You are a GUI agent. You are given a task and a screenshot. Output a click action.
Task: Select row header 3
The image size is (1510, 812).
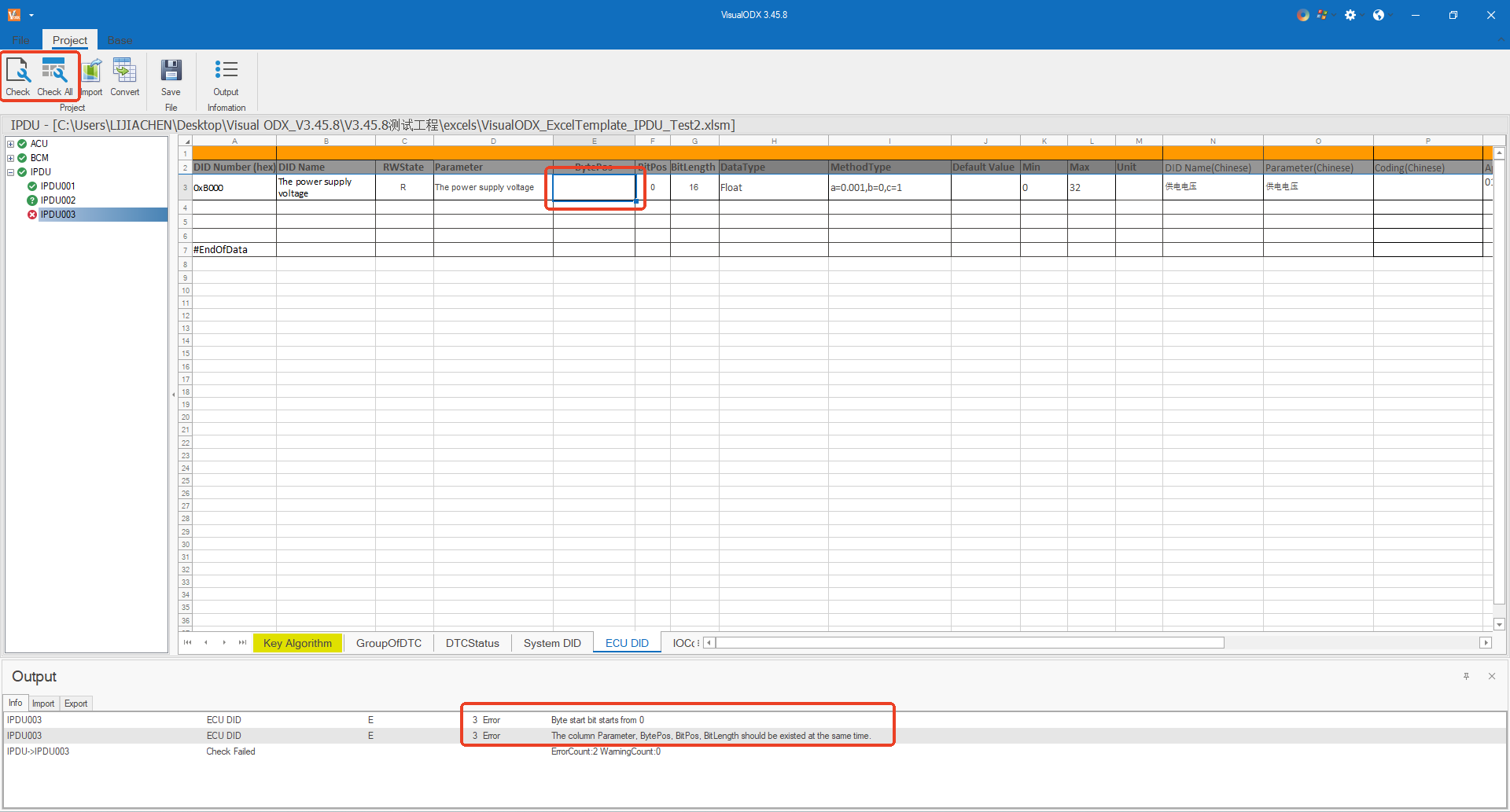point(186,187)
